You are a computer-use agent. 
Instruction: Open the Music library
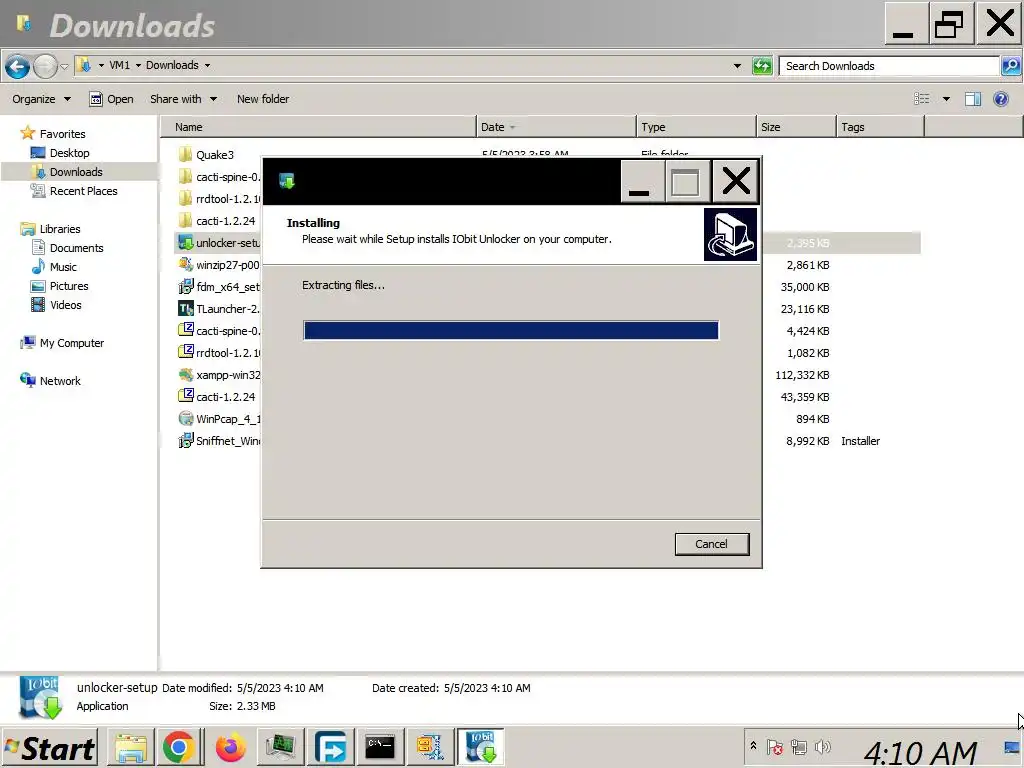click(x=63, y=267)
